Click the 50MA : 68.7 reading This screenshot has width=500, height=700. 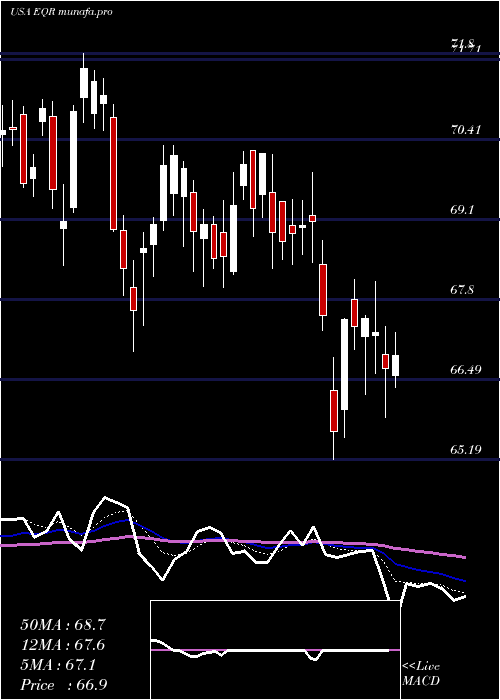(63, 625)
